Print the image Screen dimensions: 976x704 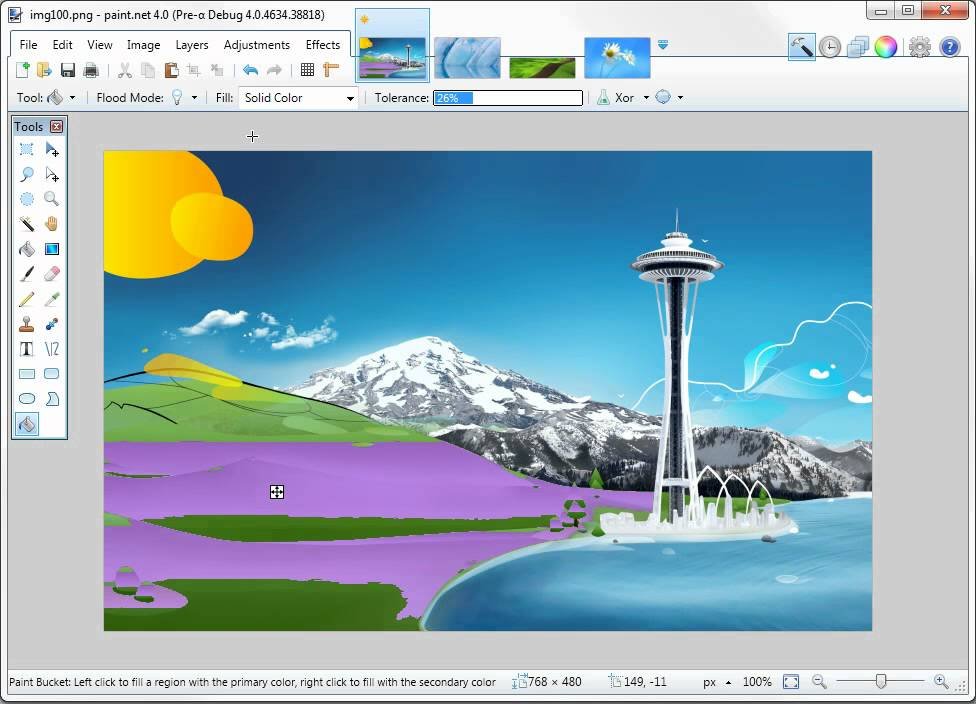[91, 70]
